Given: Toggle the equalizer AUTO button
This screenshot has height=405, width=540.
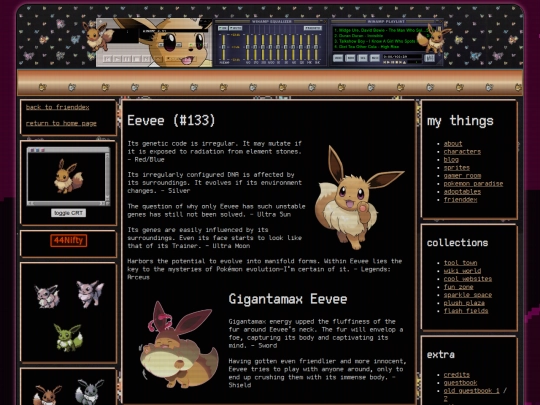Looking at the screenshot, I should [x=236, y=28].
